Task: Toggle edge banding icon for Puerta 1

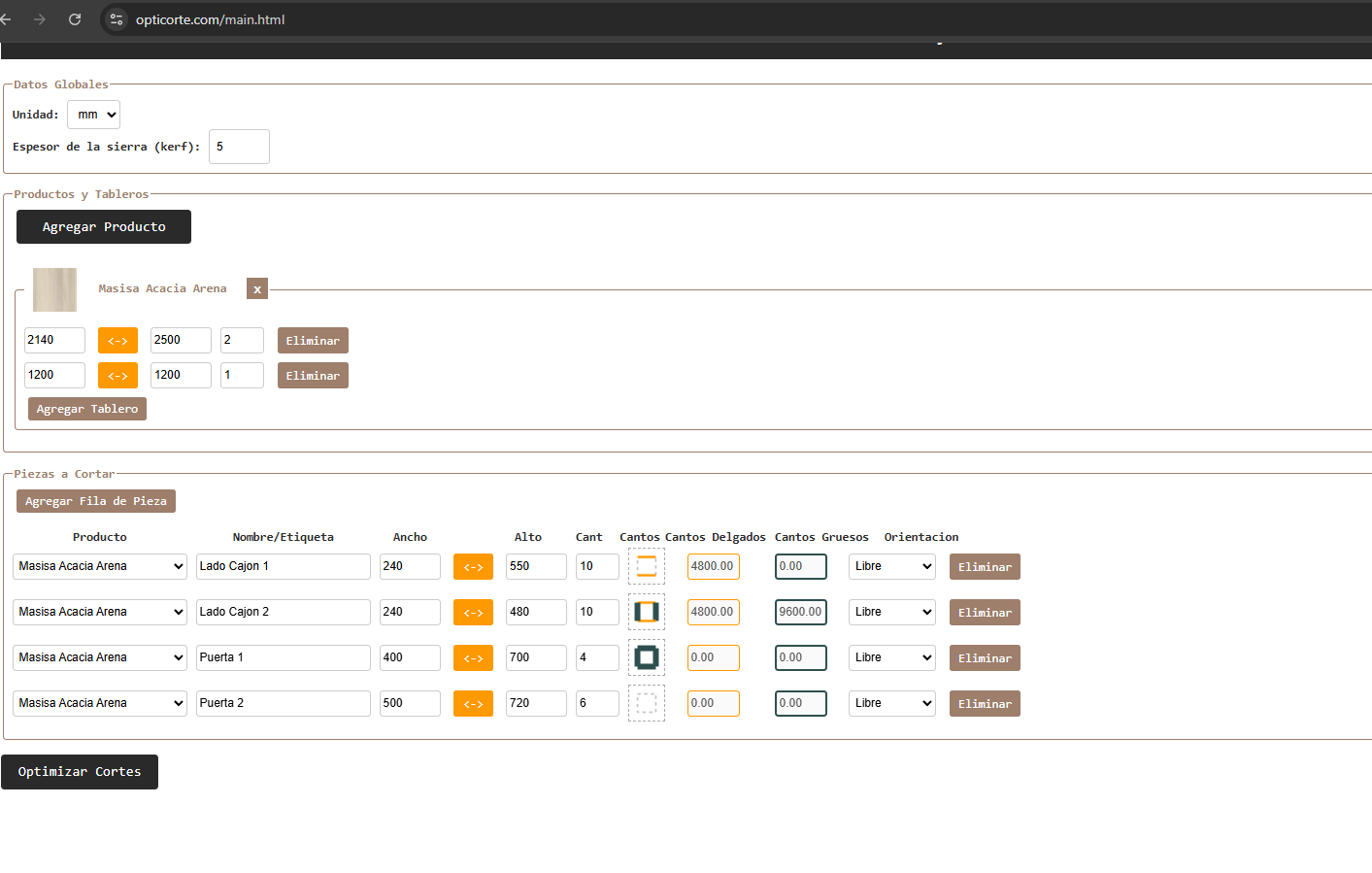Action: tap(647, 657)
